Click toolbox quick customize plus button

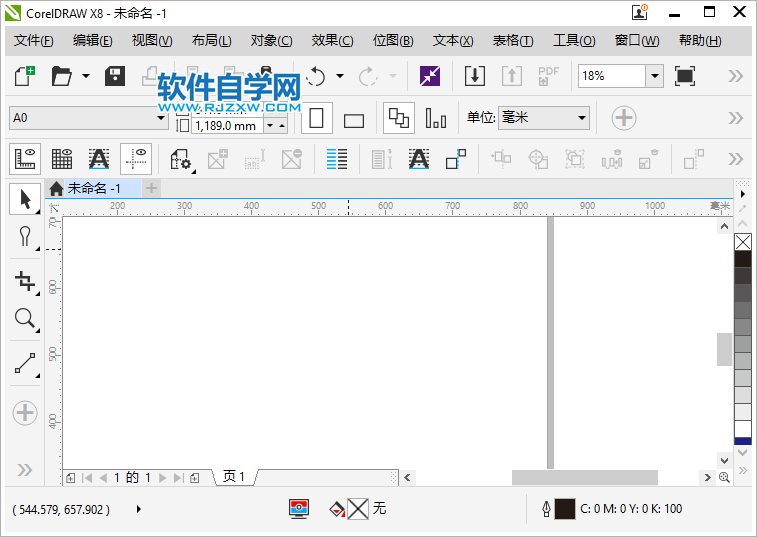point(25,413)
